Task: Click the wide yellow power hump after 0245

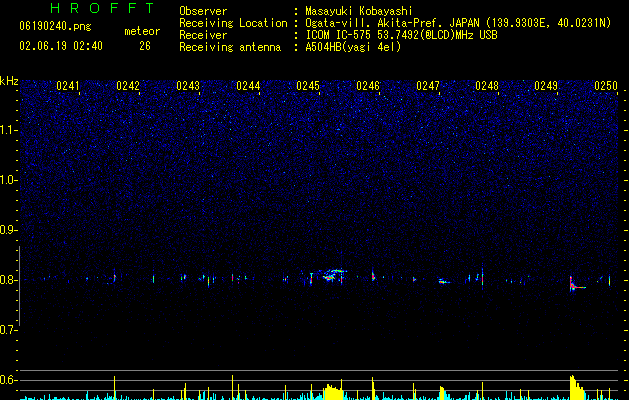Action: [334, 392]
